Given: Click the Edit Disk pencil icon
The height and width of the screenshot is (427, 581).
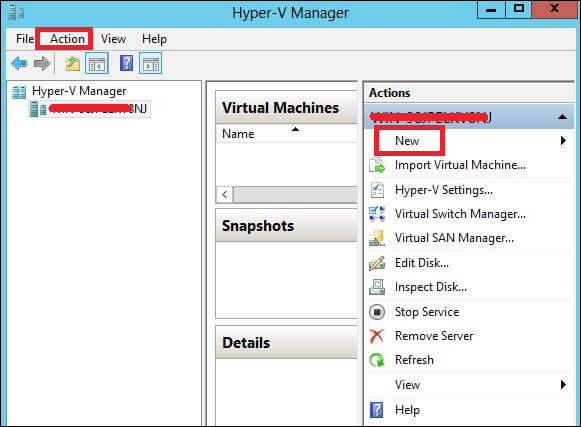Looking at the screenshot, I should tap(377, 263).
